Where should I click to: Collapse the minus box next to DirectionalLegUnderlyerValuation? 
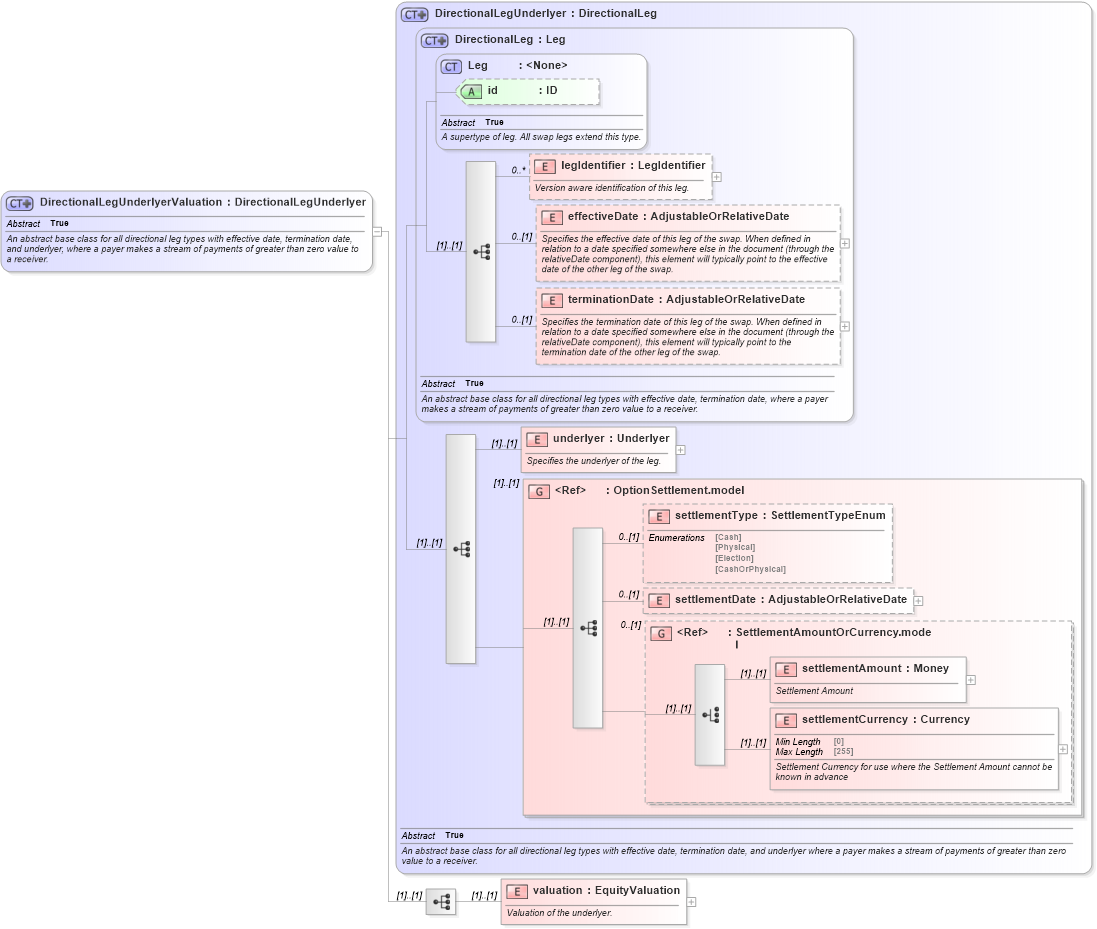pos(376,232)
